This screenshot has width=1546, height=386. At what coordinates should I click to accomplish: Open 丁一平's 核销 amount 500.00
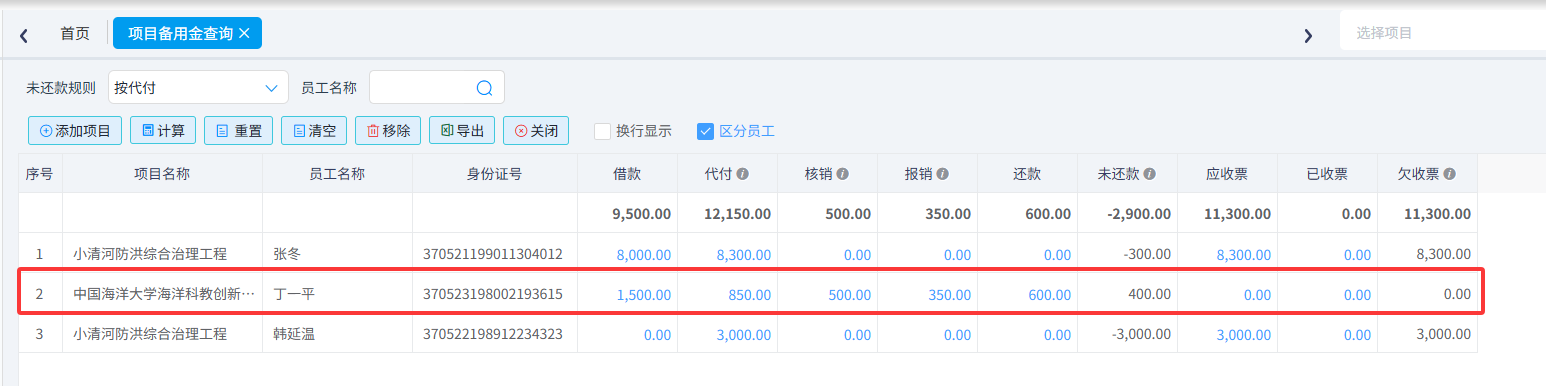click(850, 295)
